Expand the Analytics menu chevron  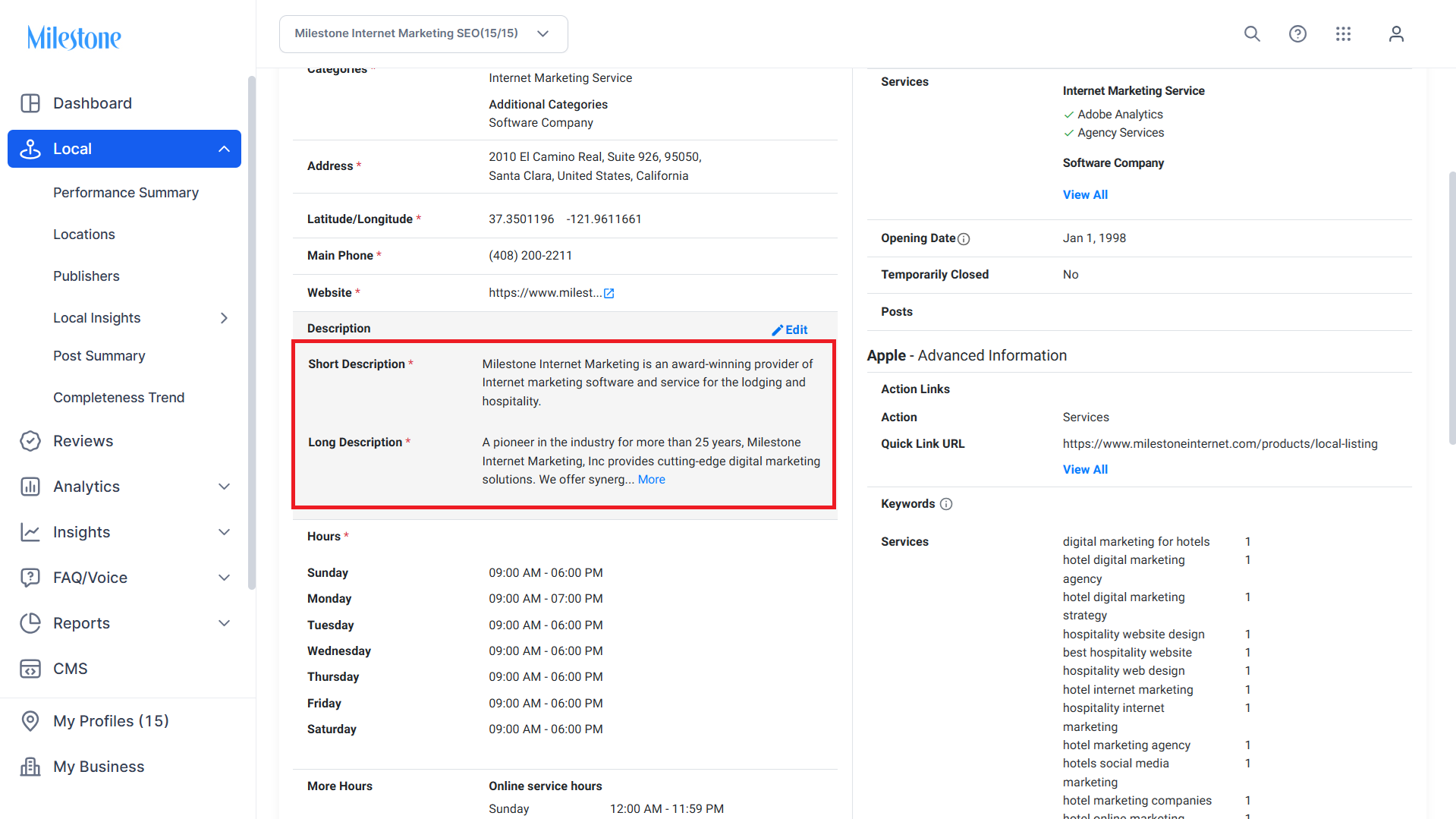224,487
